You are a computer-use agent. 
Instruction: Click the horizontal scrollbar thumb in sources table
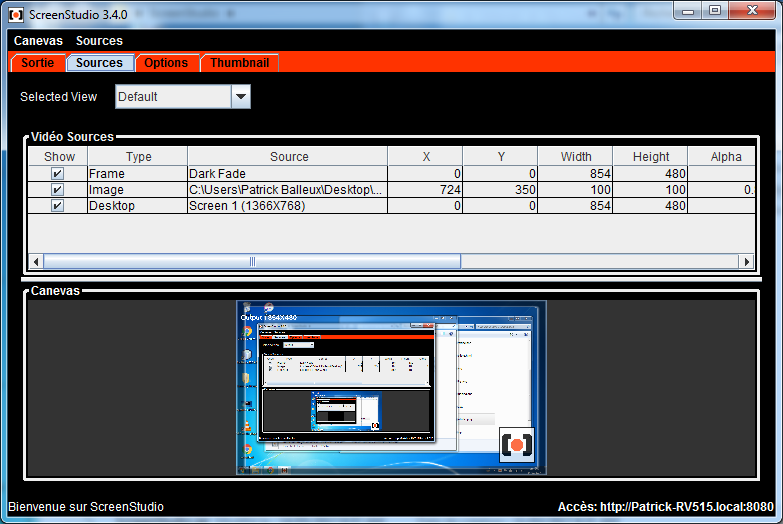252,261
